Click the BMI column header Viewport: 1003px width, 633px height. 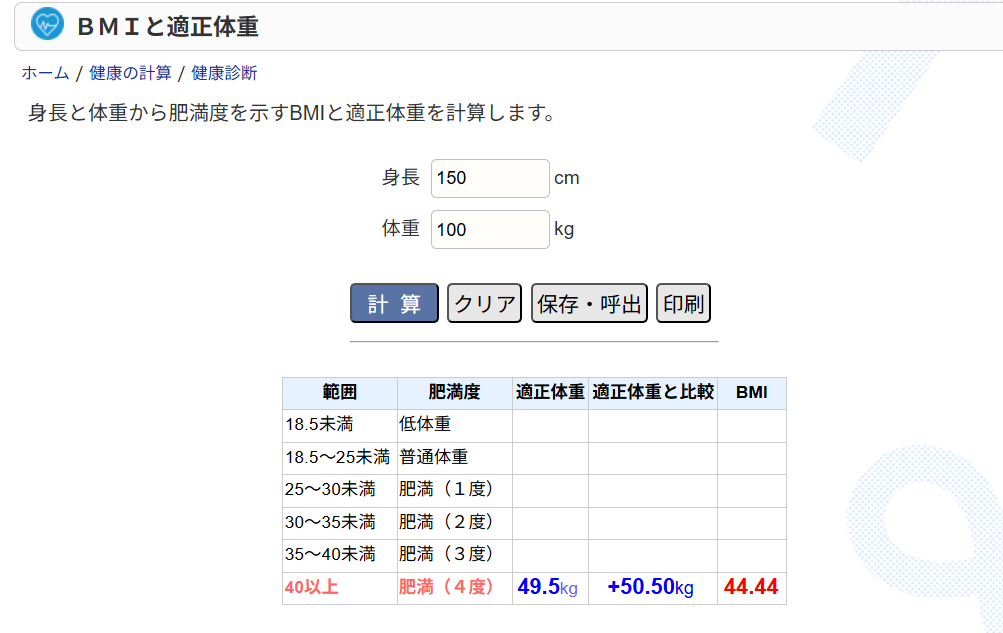pyautogui.click(x=751, y=393)
